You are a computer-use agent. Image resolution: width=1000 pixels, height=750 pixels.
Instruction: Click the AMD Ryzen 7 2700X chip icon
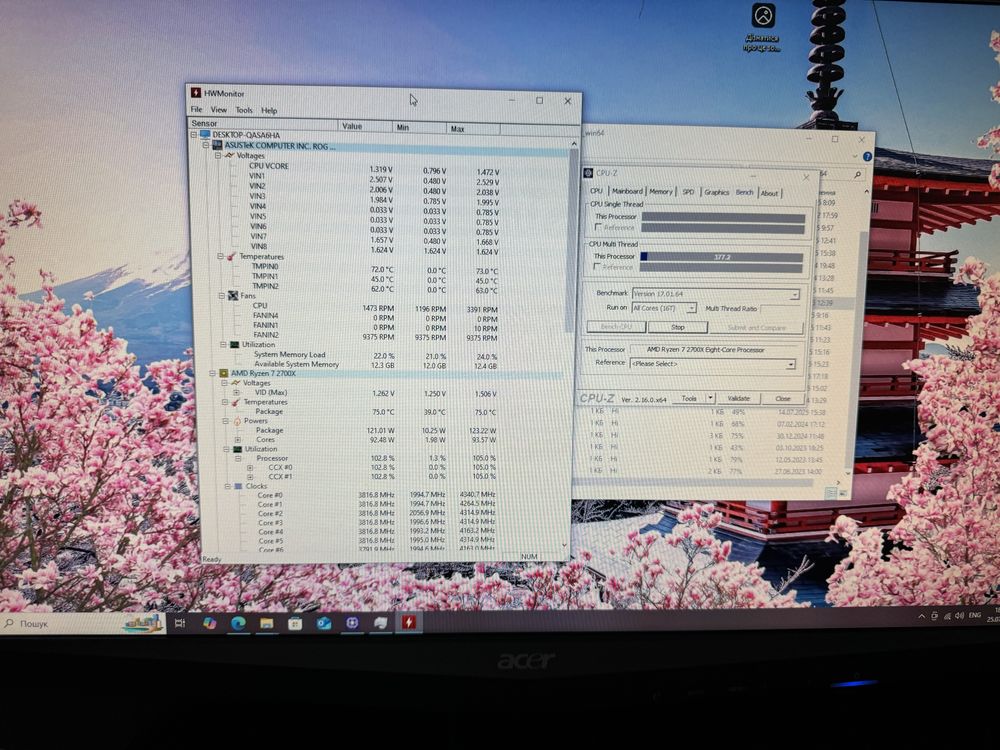click(224, 373)
